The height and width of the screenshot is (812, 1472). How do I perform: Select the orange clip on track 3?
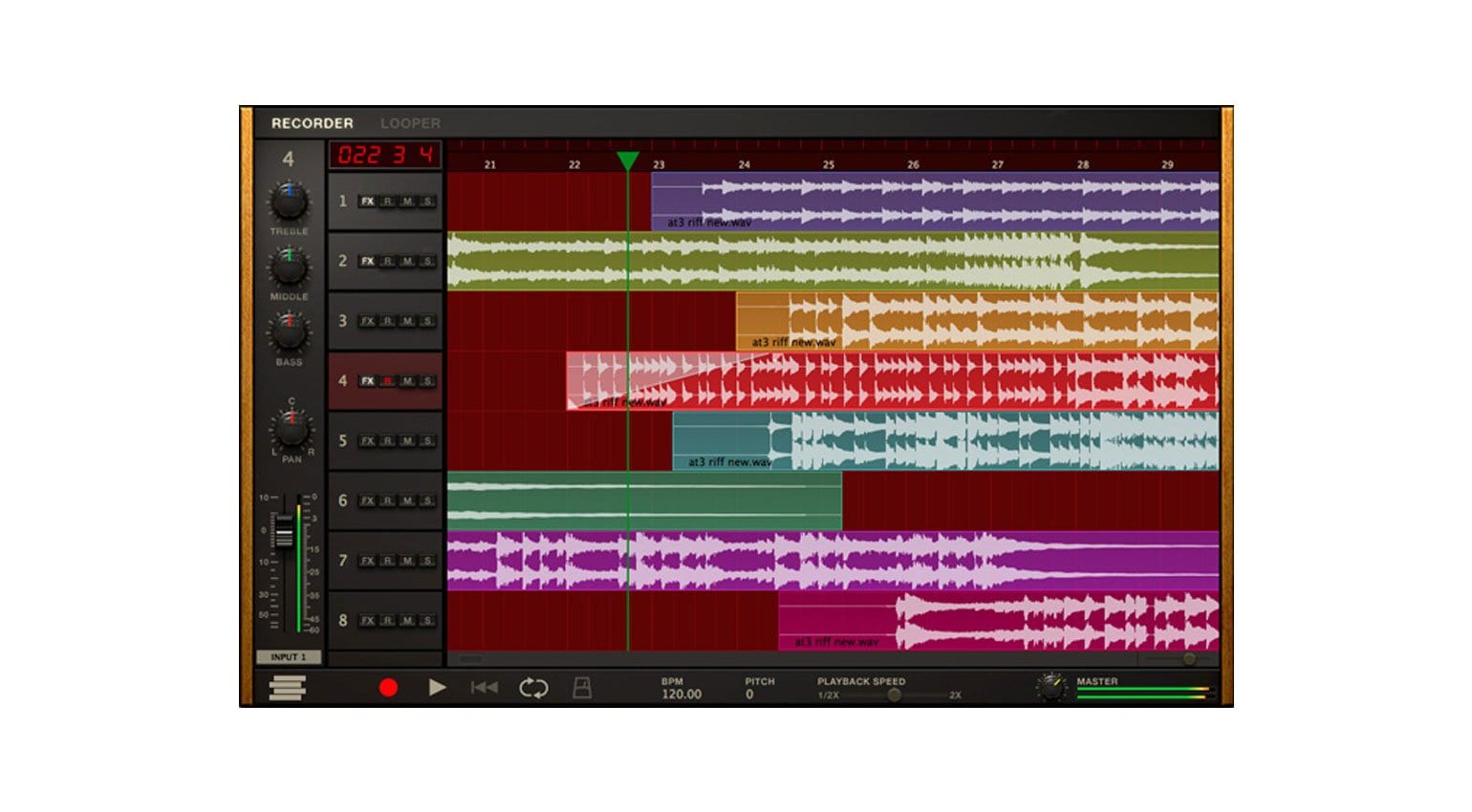977,321
